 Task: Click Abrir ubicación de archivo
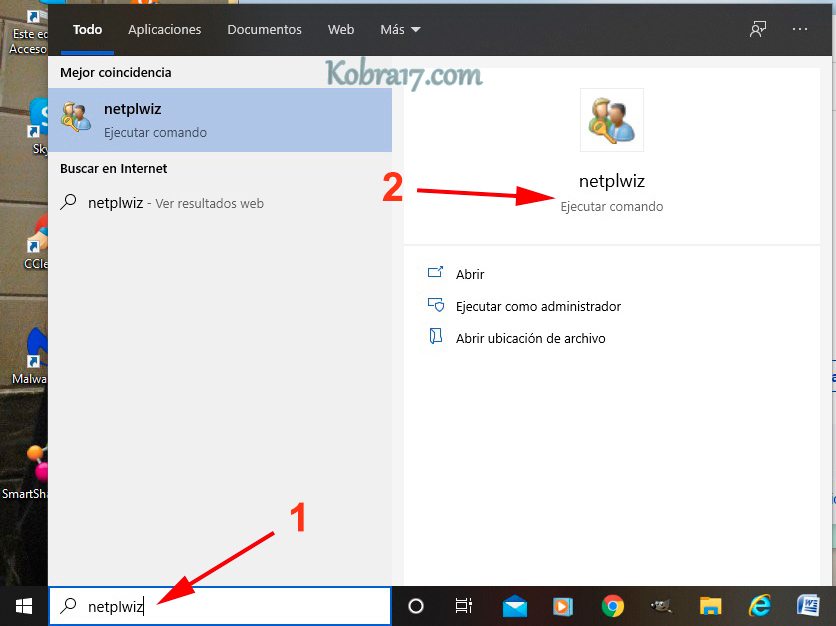coord(530,339)
